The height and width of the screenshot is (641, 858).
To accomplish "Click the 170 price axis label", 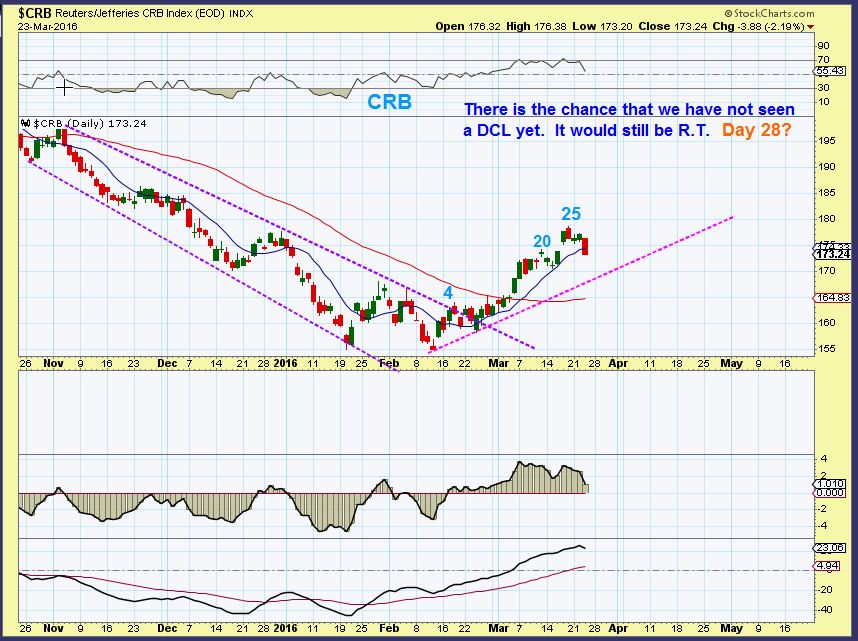I will point(827,271).
